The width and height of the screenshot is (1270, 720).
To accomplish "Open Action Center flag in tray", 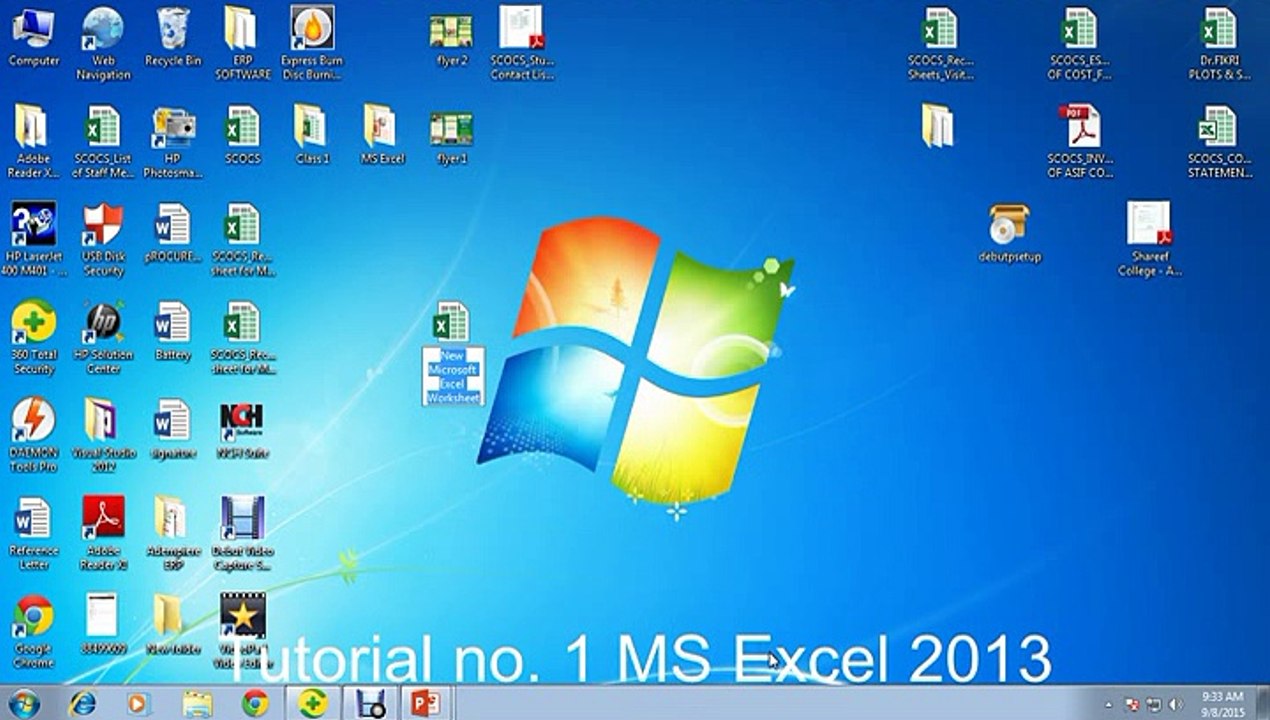I will (1132, 704).
